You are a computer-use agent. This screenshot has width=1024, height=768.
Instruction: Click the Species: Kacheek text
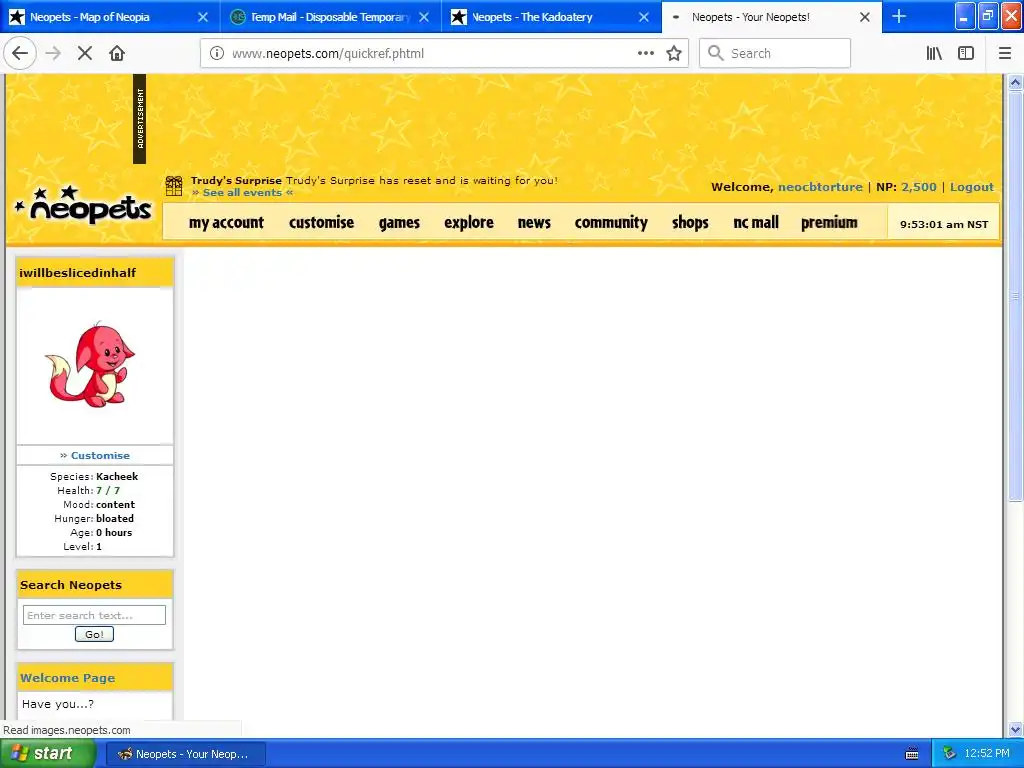(x=94, y=477)
